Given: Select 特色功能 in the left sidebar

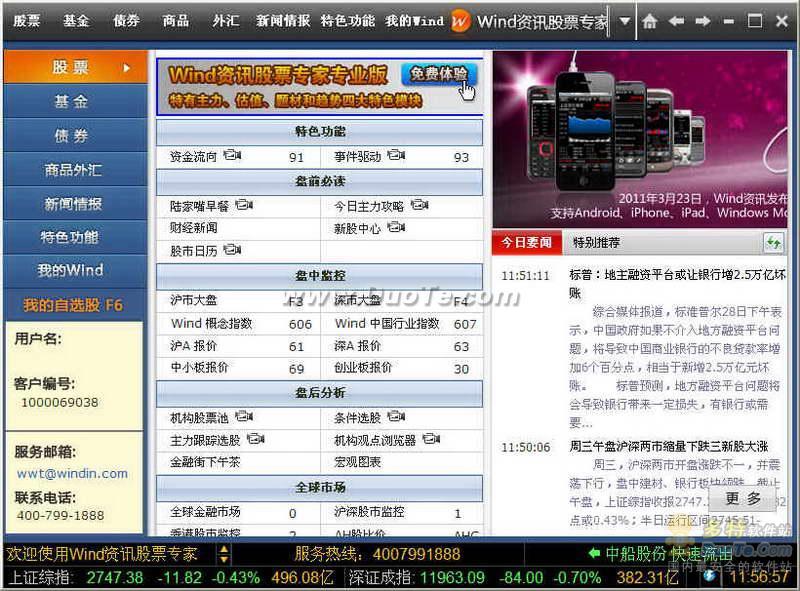Looking at the screenshot, I should point(76,237).
